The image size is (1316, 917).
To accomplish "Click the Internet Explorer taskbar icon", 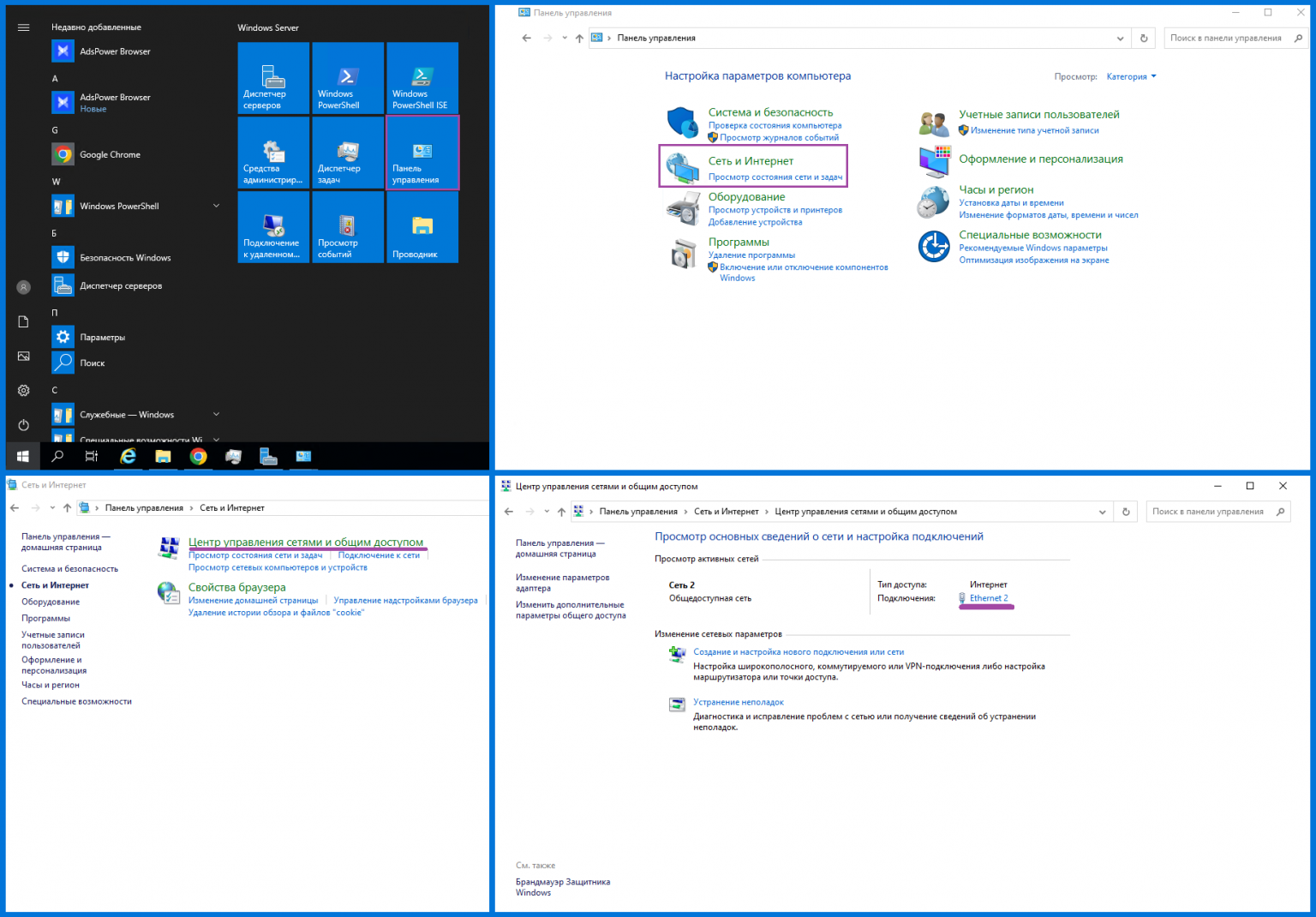I will click(128, 457).
